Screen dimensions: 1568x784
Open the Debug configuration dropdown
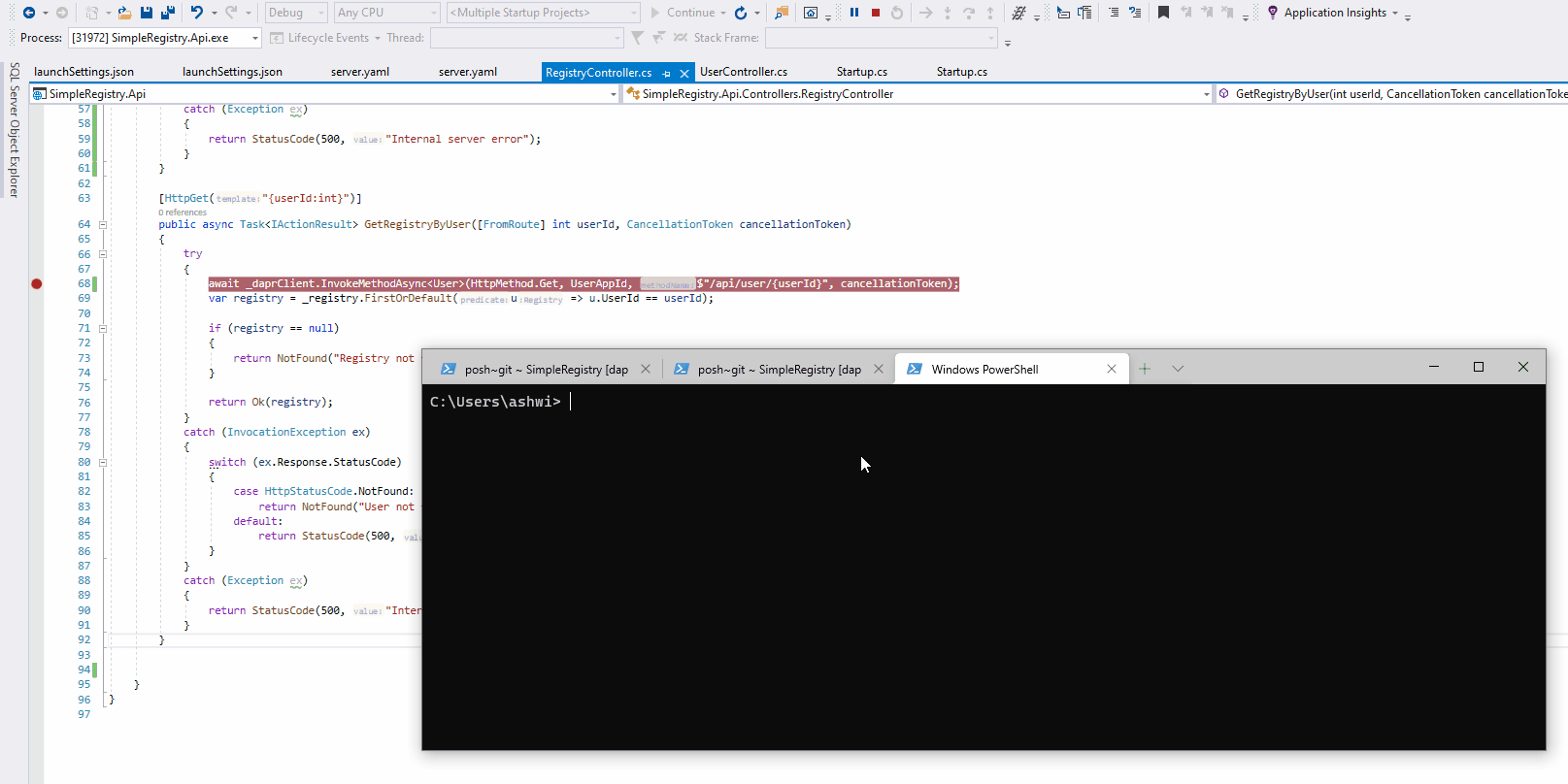[295, 13]
